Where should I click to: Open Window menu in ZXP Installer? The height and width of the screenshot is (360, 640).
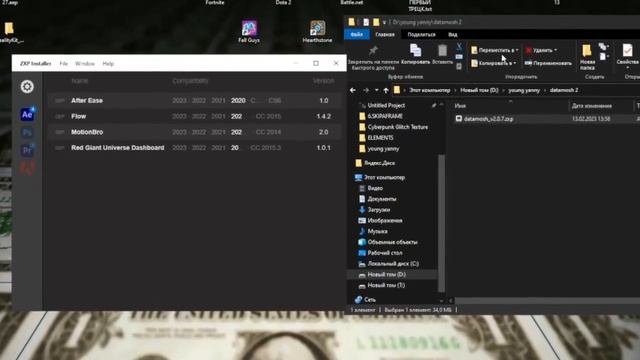point(85,64)
